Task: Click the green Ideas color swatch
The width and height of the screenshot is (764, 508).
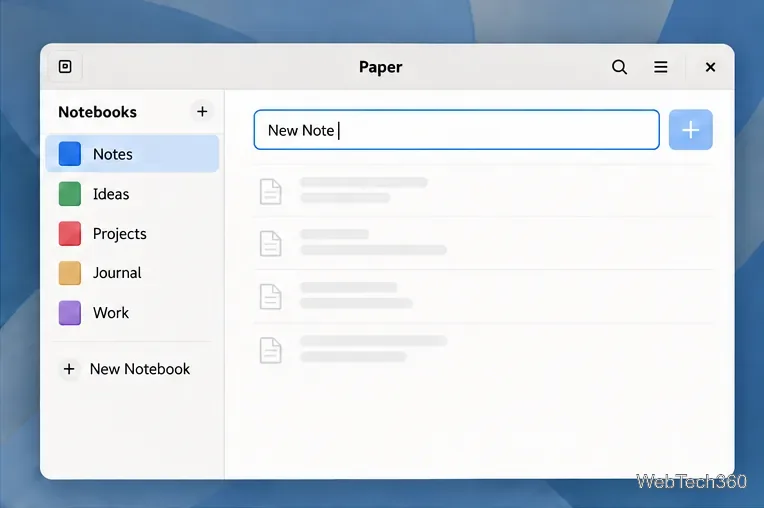Action: (70, 194)
